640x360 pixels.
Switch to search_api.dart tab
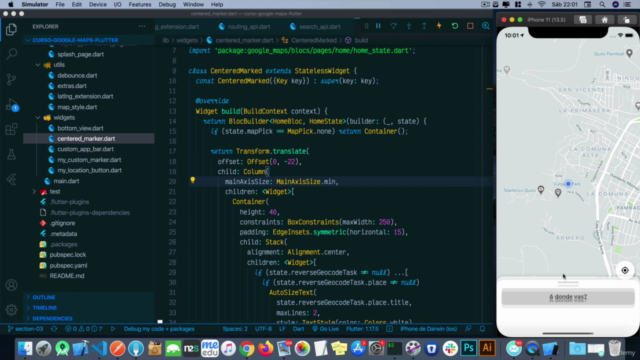315,27
